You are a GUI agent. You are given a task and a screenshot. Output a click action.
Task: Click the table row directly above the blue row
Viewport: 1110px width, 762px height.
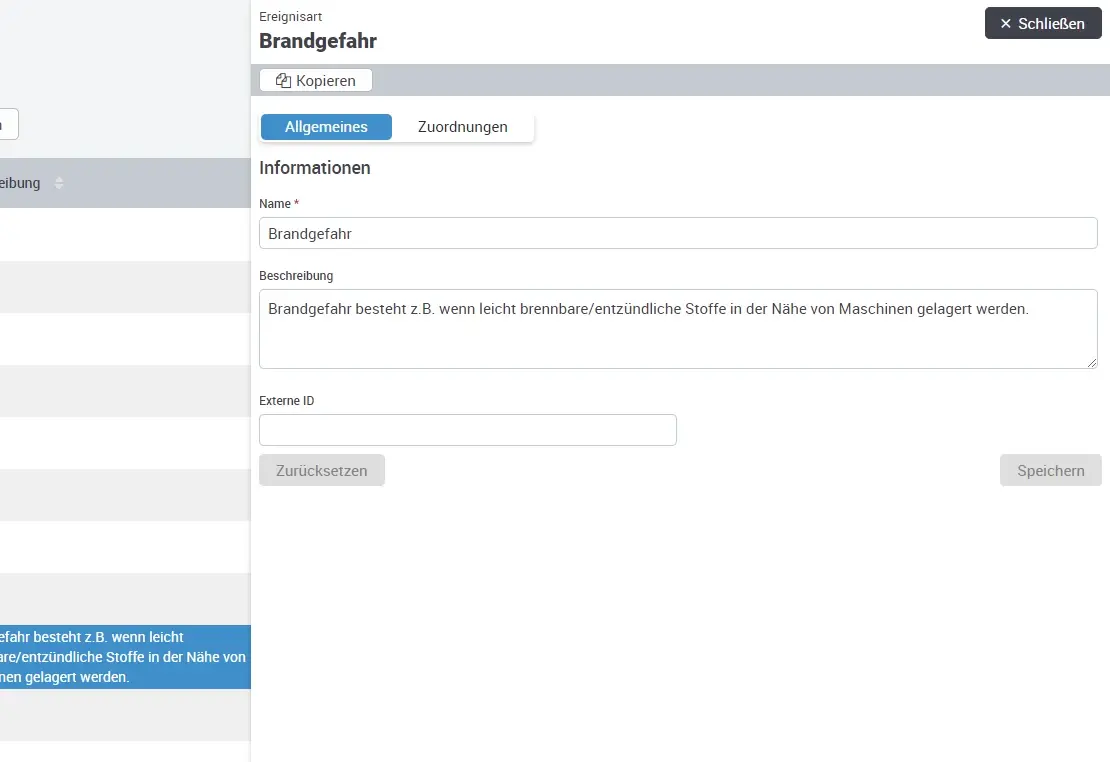click(125, 598)
